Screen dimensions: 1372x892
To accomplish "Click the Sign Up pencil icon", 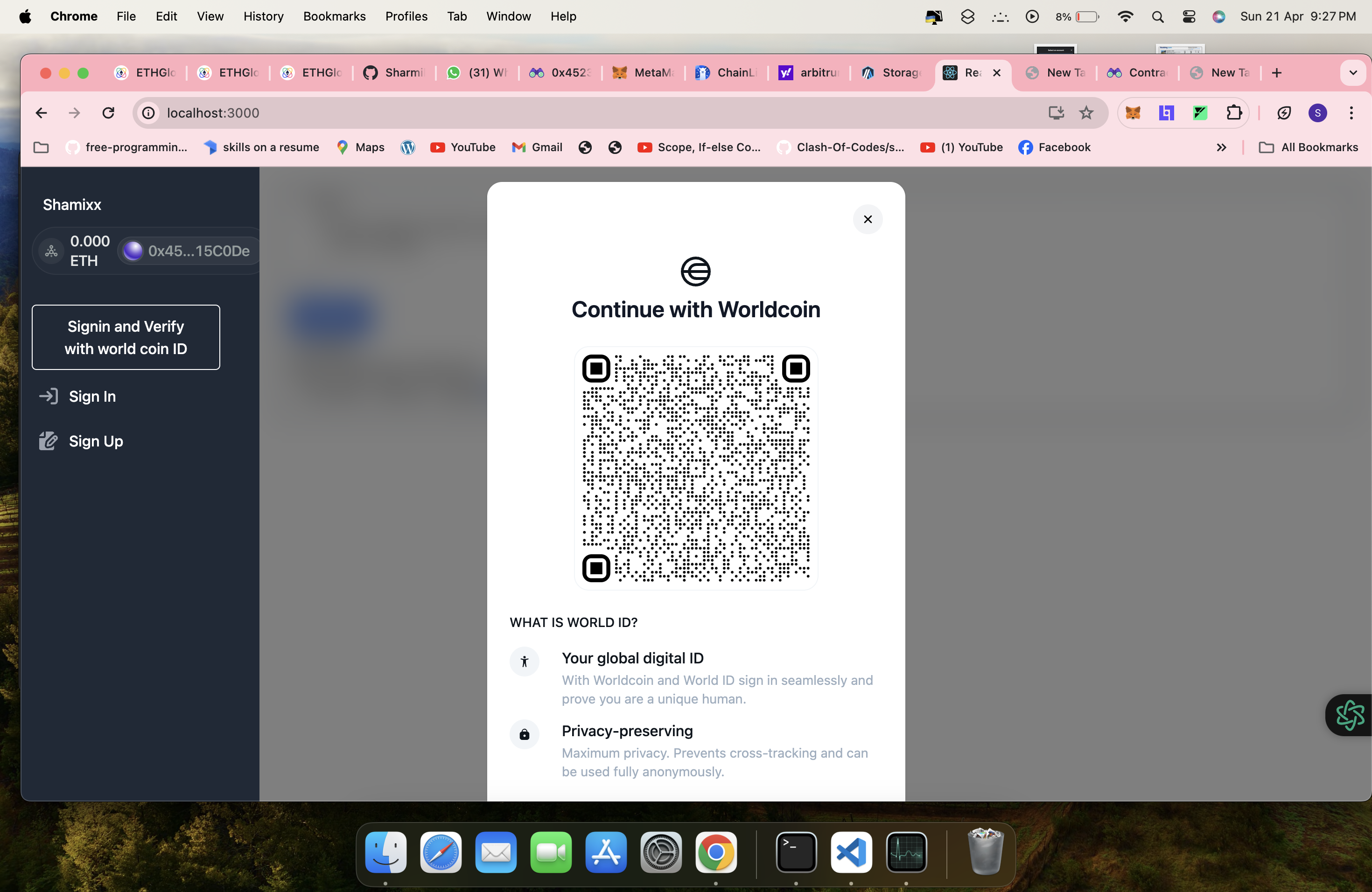I will (x=49, y=441).
